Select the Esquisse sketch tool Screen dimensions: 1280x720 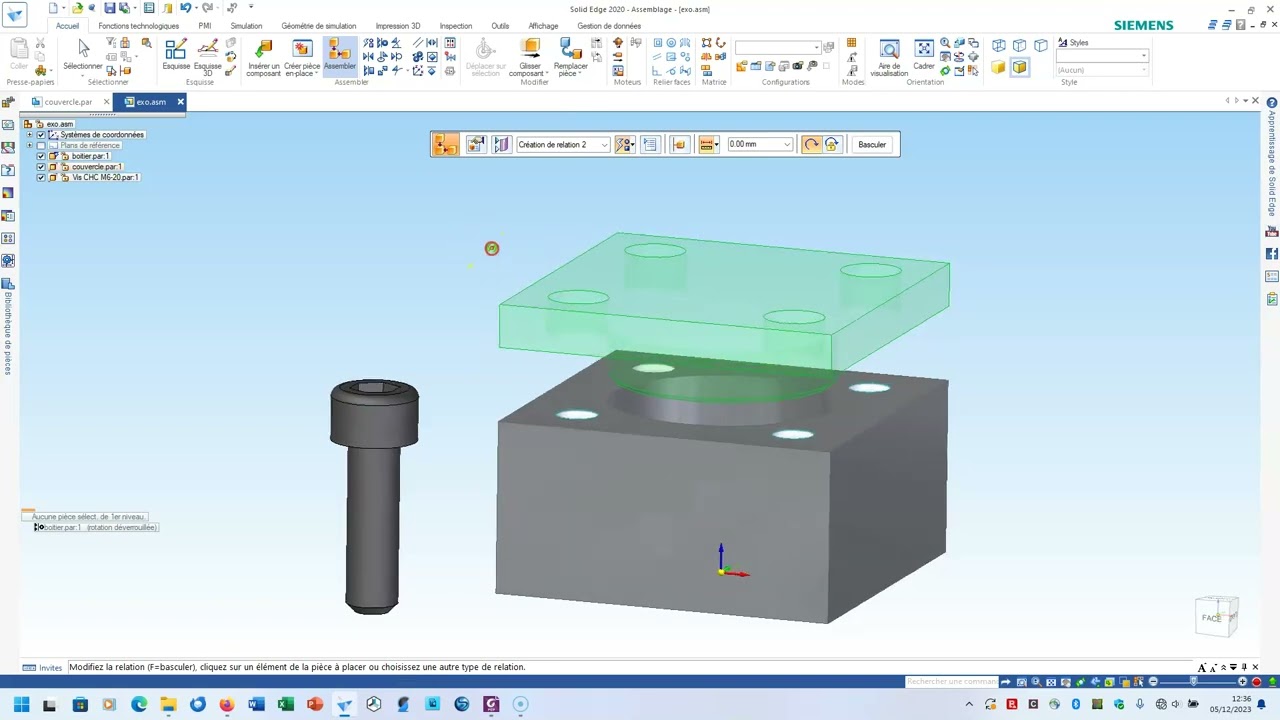176,56
